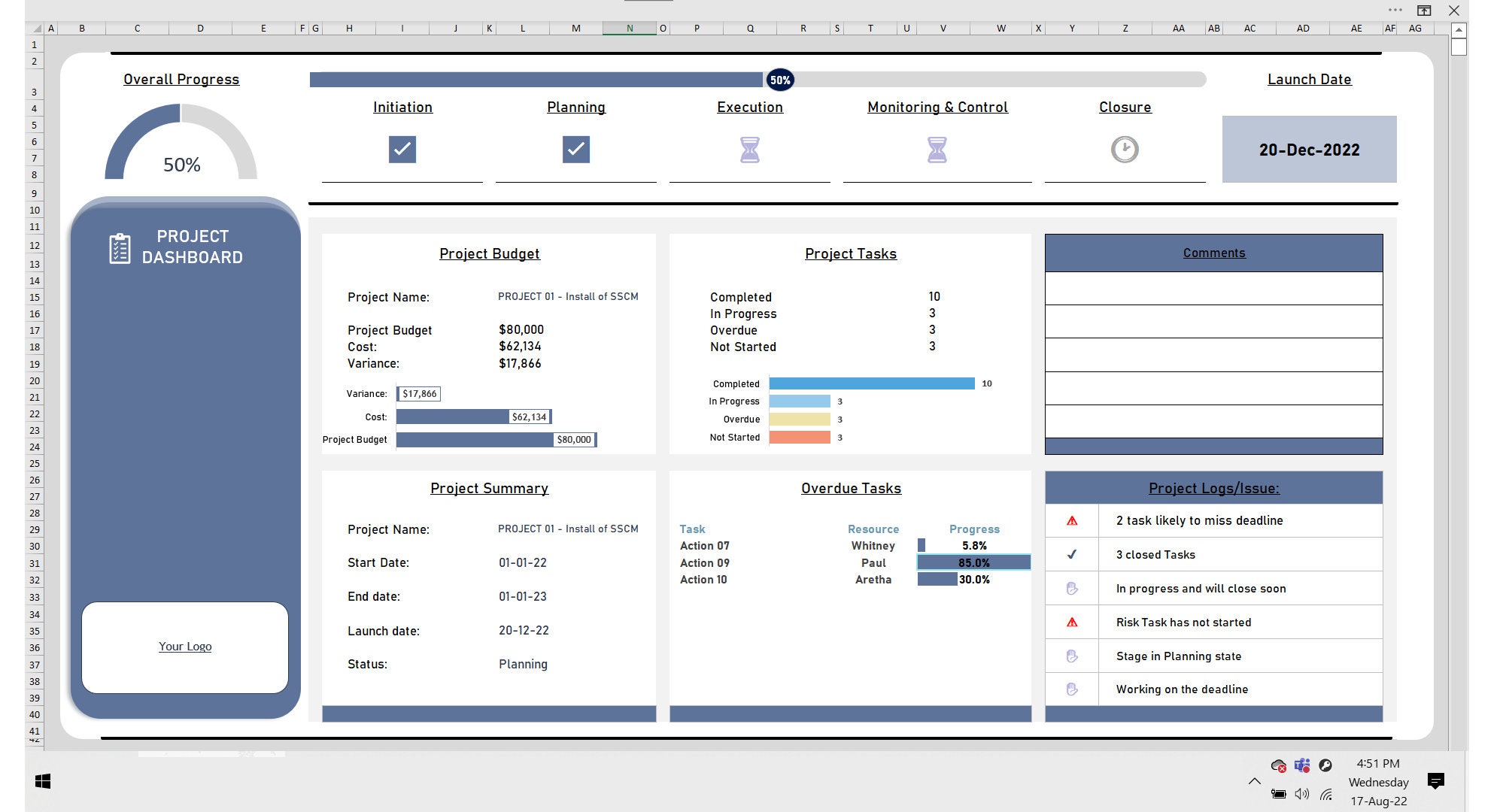Toggle the Planning phase checkbox
The height and width of the screenshot is (812, 1506).
pyautogui.click(x=575, y=149)
